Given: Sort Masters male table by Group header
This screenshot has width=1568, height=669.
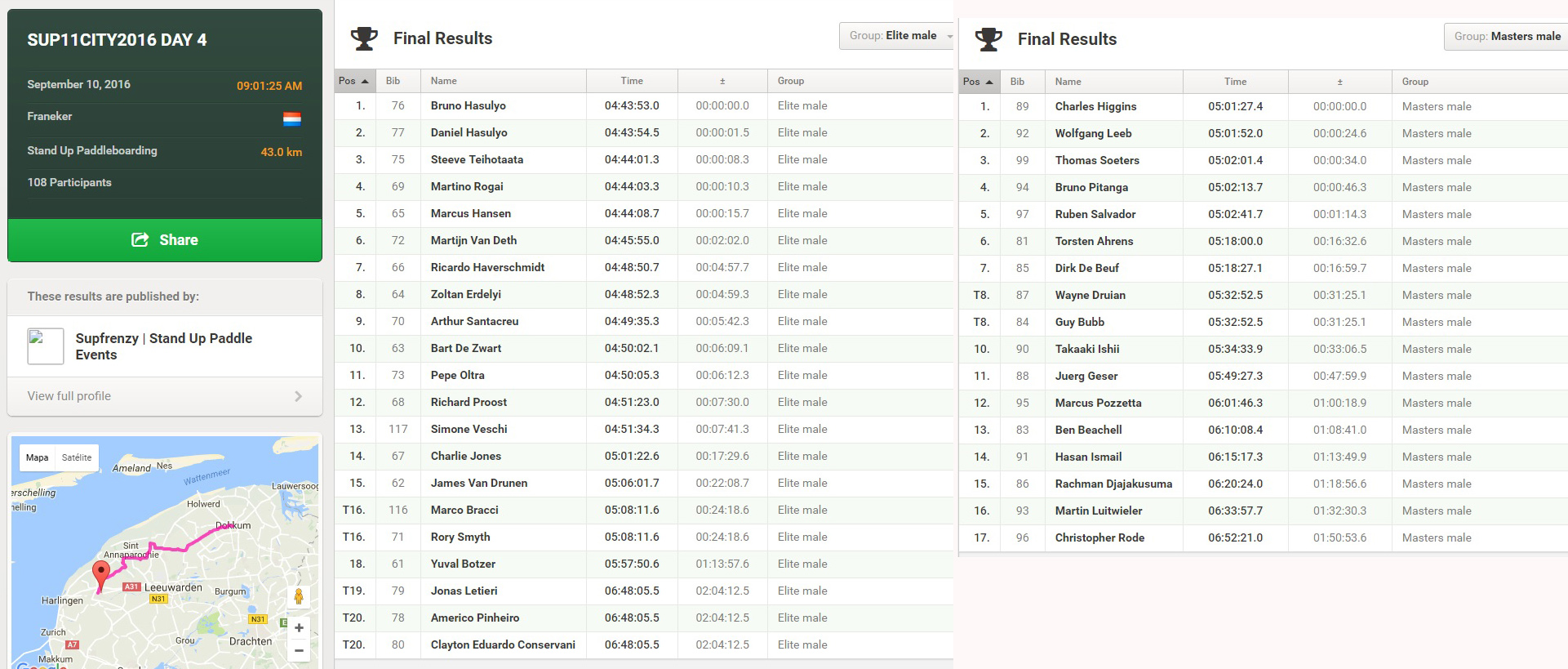Looking at the screenshot, I should pyautogui.click(x=1480, y=82).
